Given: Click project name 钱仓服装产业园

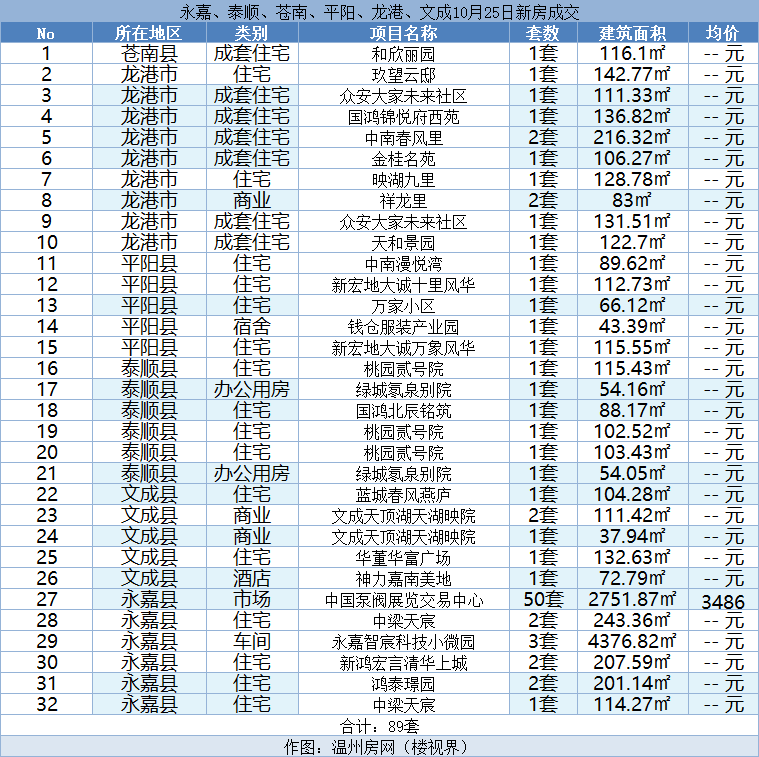Looking at the screenshot, I should coord(403,327).
